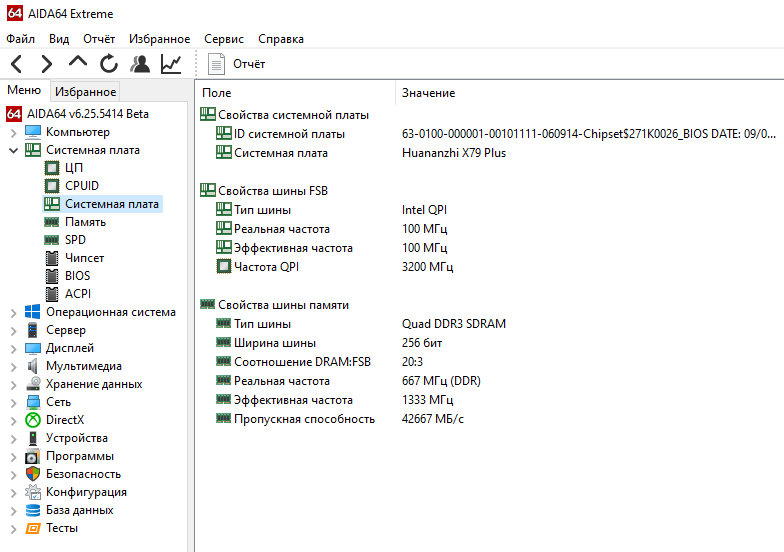Click the Тесты benchmark icon

33,528
